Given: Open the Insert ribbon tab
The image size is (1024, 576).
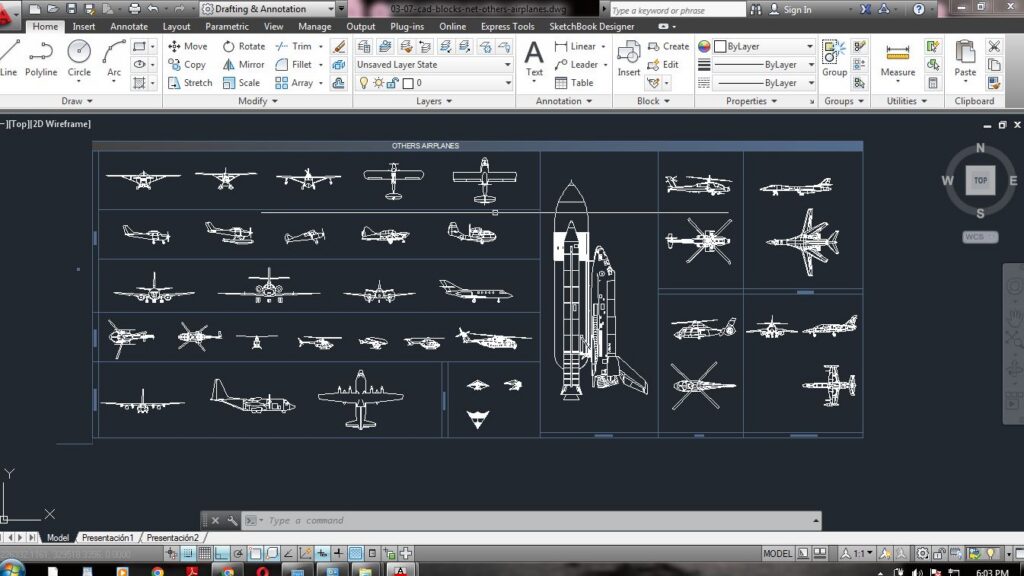Looking at the screenshot, I should point(84,27).
